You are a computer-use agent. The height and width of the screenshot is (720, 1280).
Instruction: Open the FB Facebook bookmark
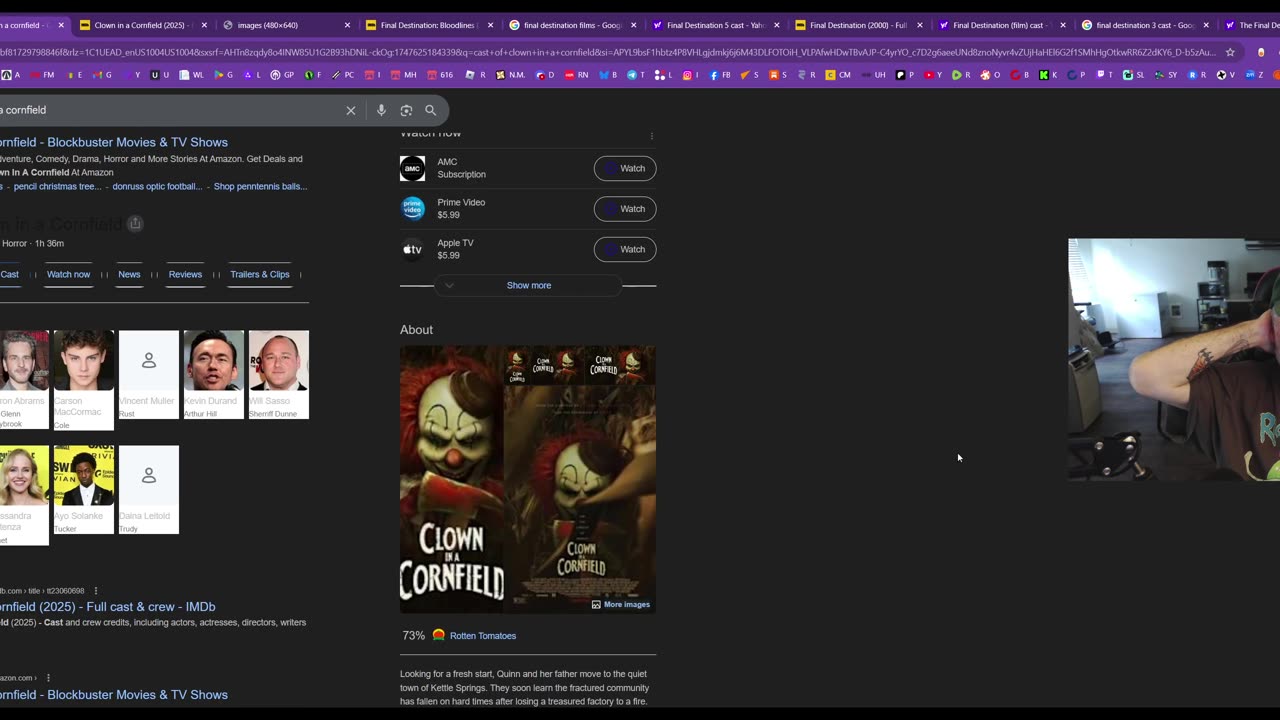[720, 75]
